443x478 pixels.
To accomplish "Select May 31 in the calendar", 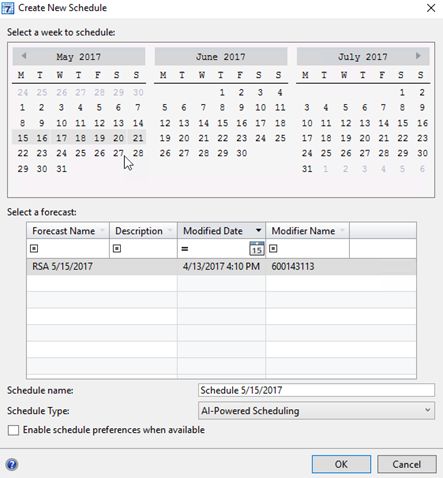I will (61, 169).
